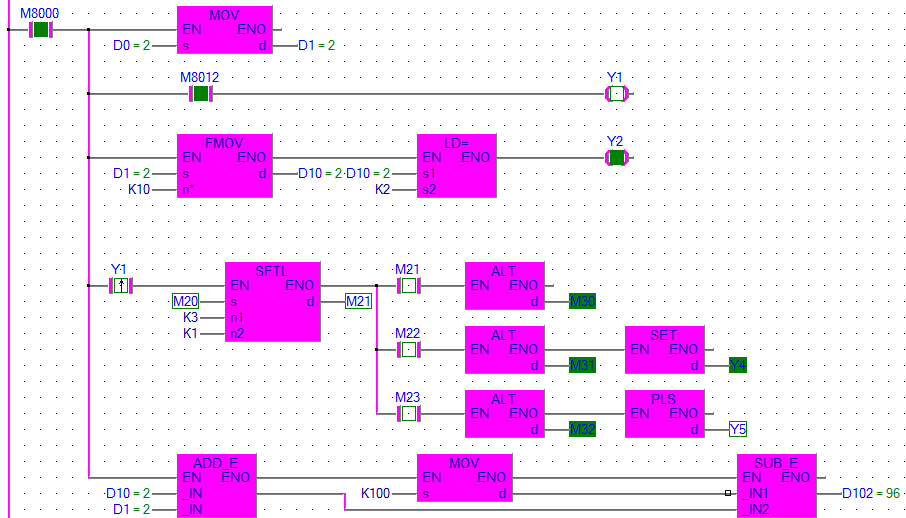Select the M8012 contact
The height and width of the screenshot is (518, 906).
tap(200, 94)
